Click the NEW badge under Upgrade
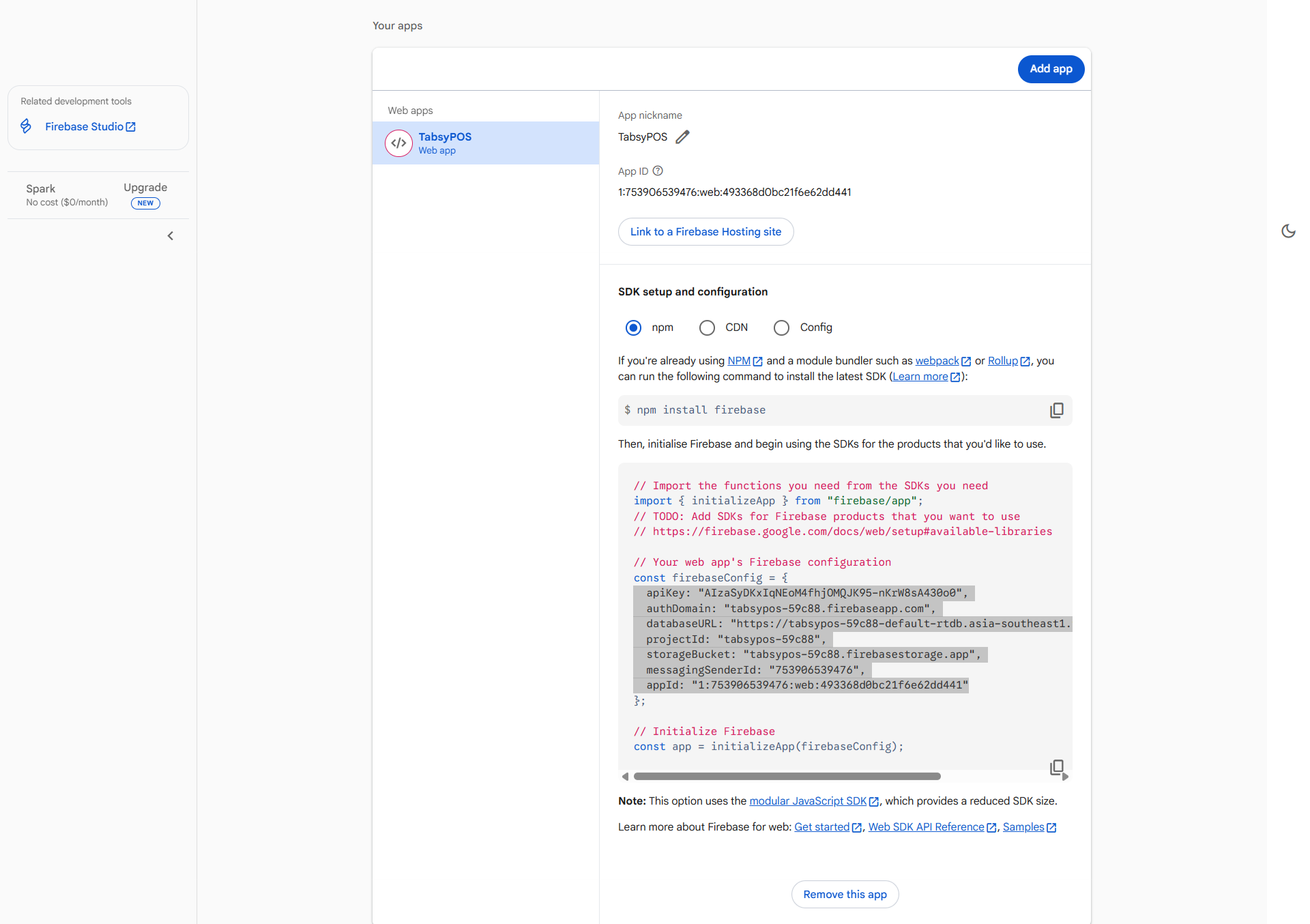The height and width of the screenshot is (924, 1310). pyautogui.click(x=145, y=203)
